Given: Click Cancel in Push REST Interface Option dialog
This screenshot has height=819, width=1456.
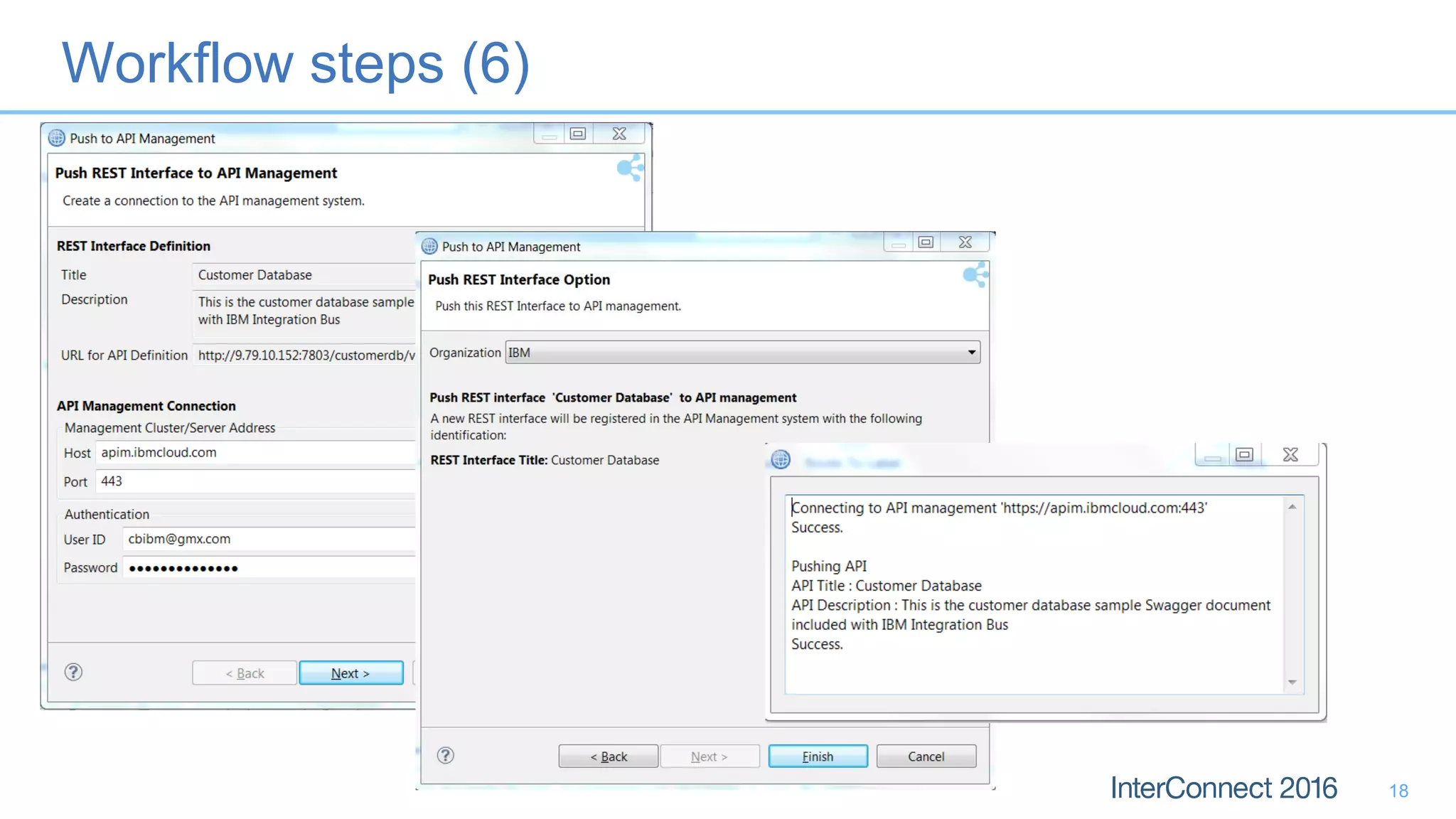Looking at the screenshot, I should point(926,756).
